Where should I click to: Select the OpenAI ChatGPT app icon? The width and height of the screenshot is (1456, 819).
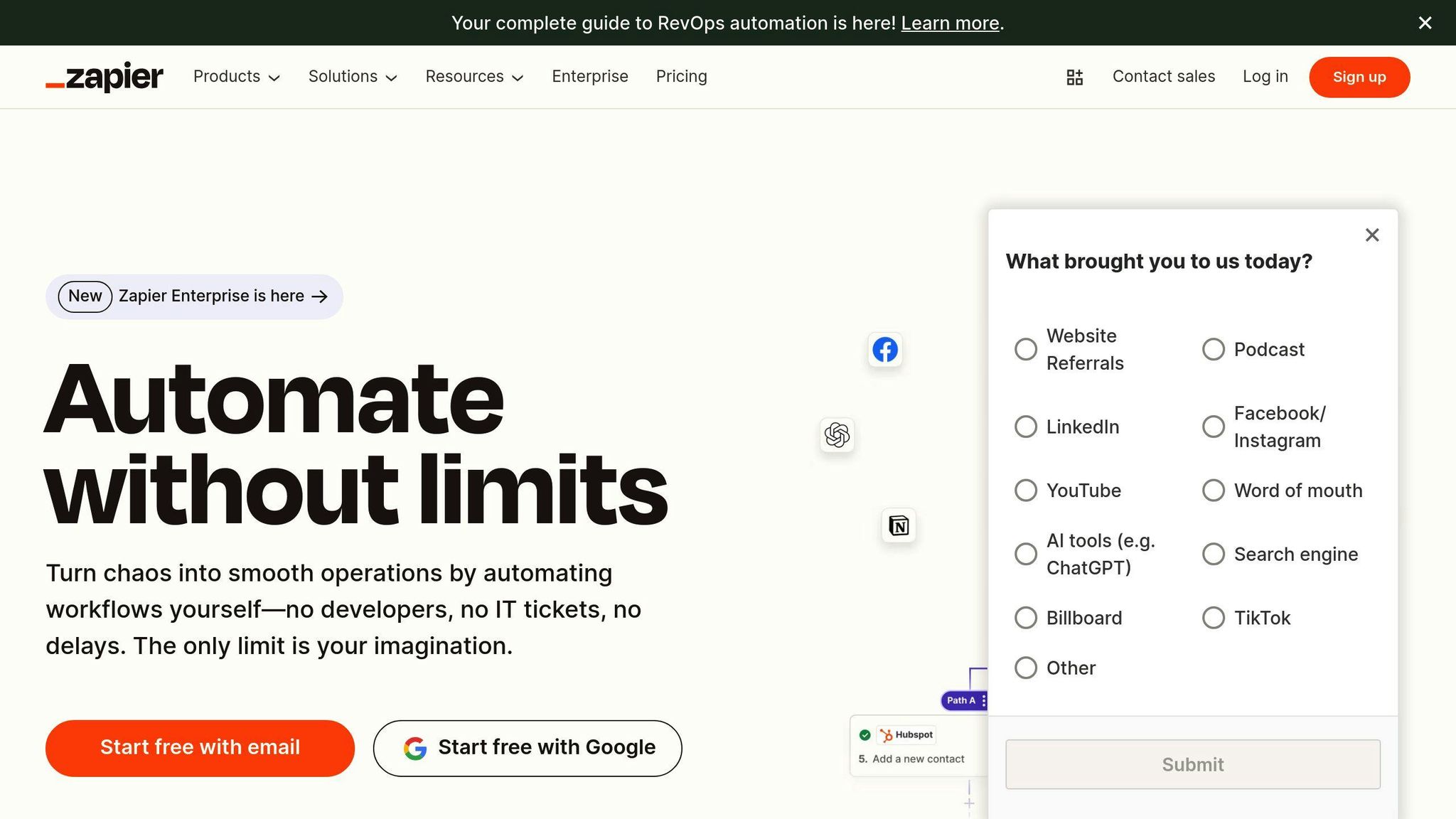pos(837,436)
